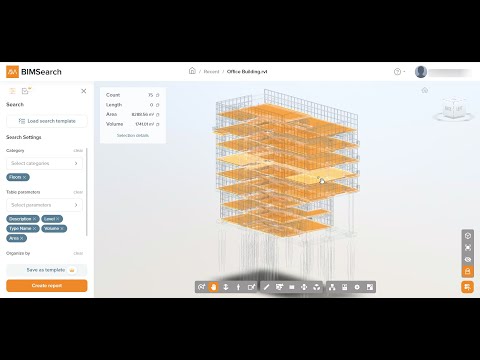The height and width of the screenshot is (360, 480).
Task: Copy the Volume value
Action: (x=158, y=124)
